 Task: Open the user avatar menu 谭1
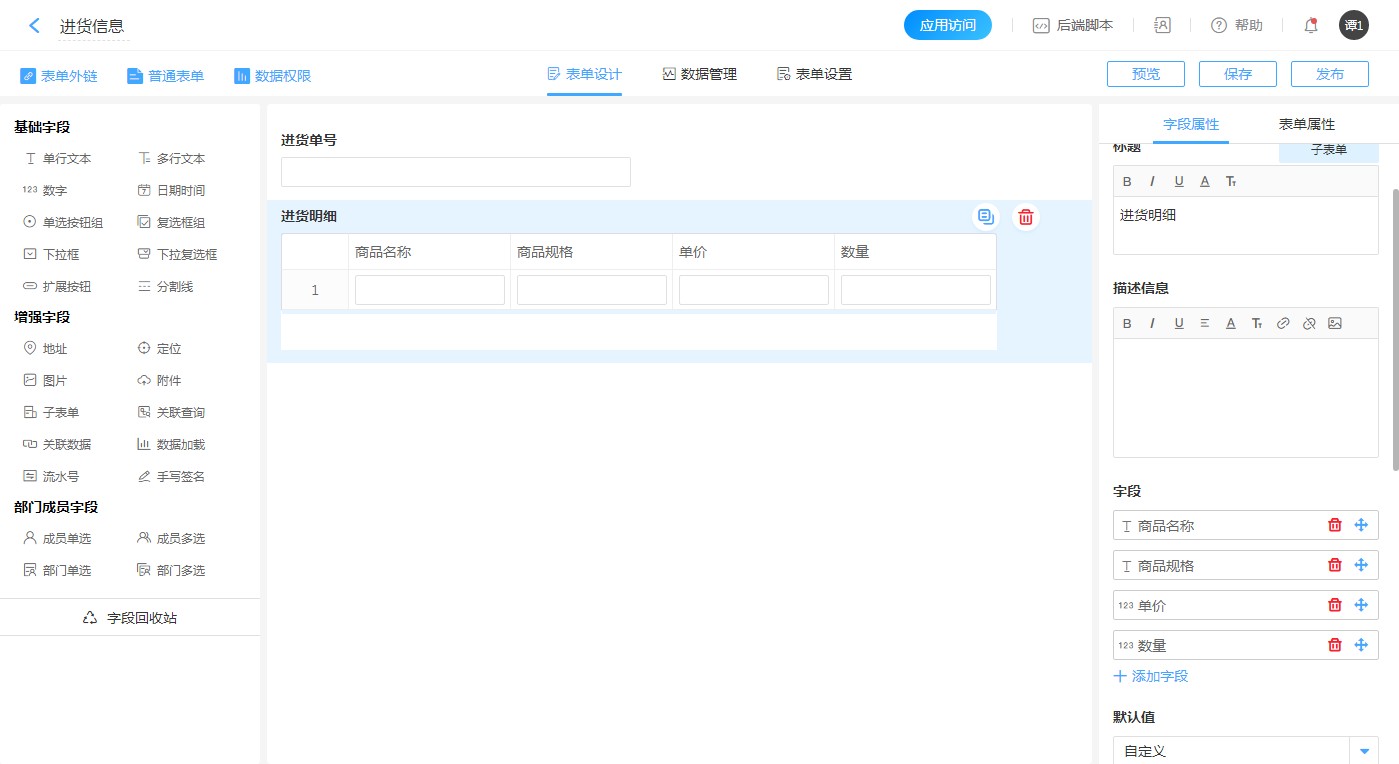1353,26
